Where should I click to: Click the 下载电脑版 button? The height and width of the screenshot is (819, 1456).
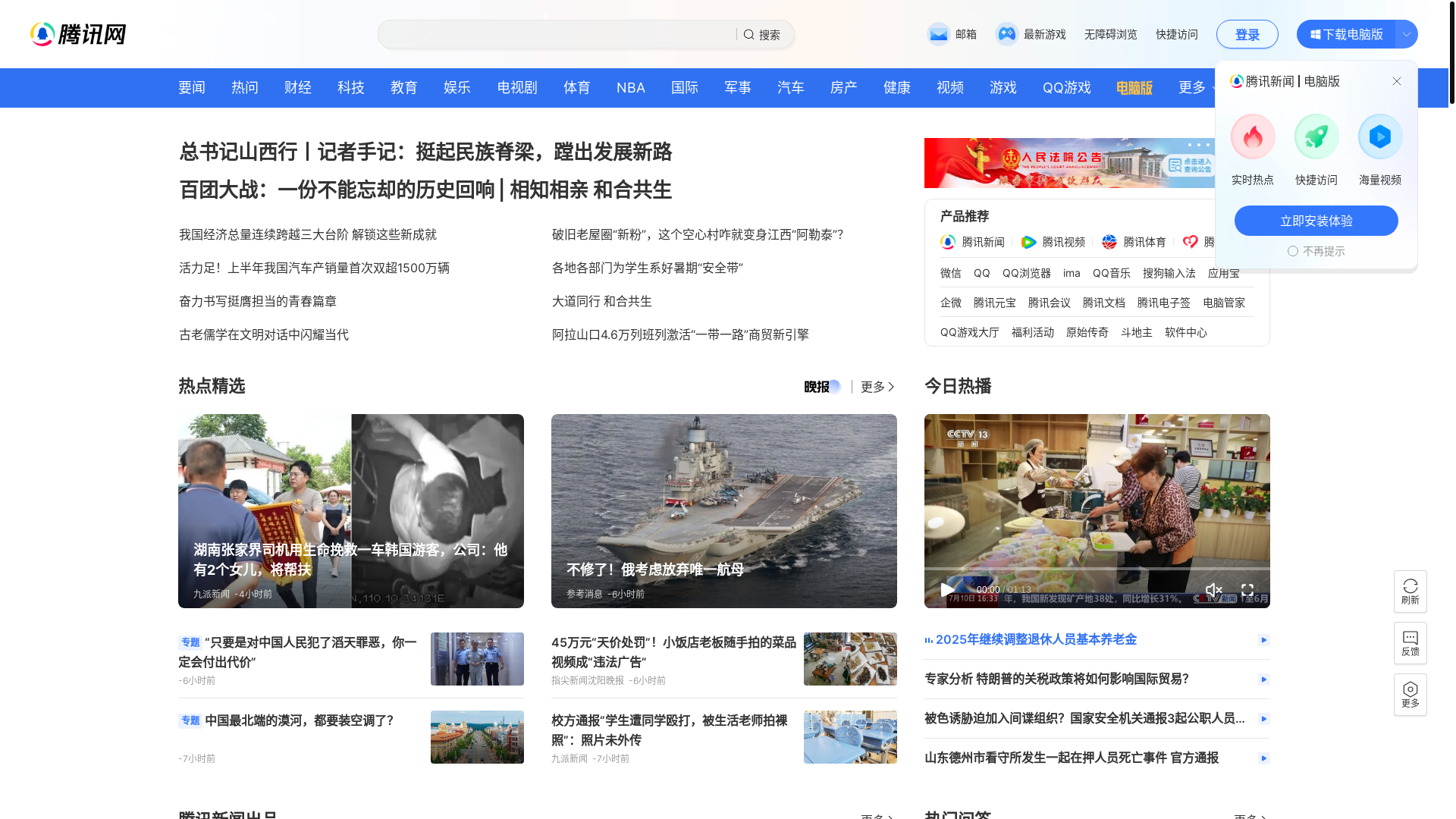coord(1346,34)
